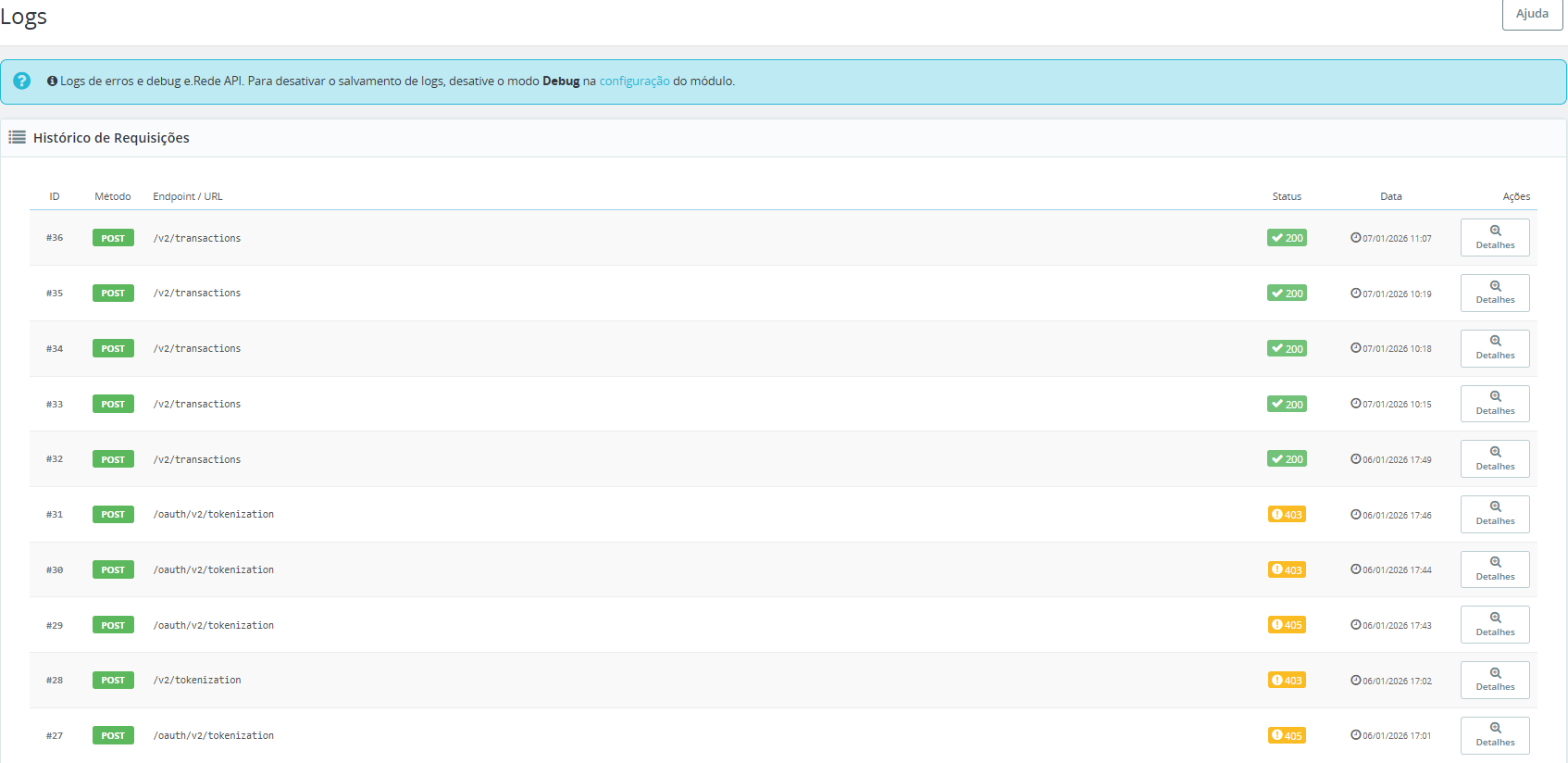
Task: Click the 403 warning badge on log #31
Action: click(1287, 515)
